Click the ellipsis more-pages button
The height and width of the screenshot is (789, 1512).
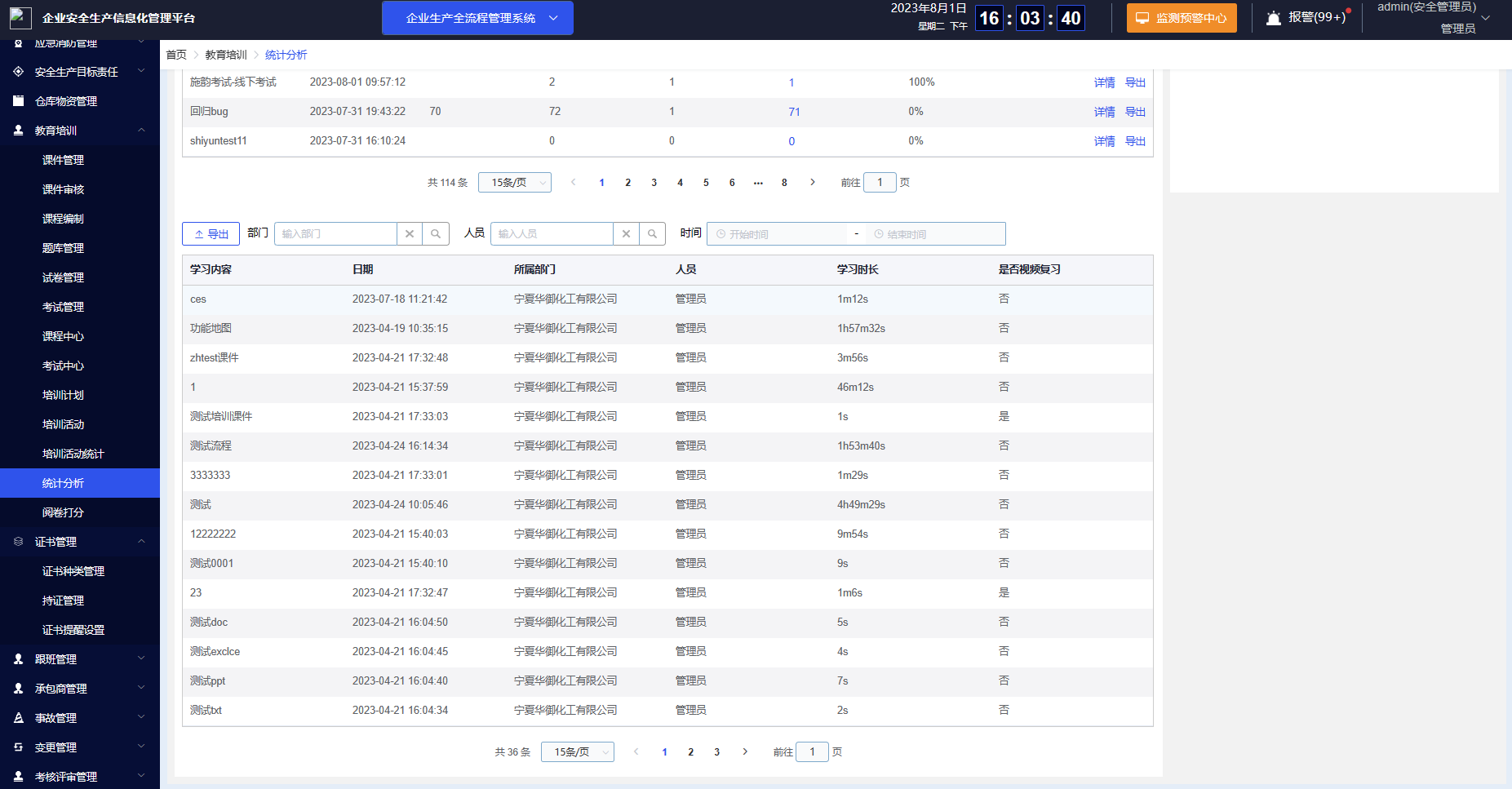(x=758, y=183)
